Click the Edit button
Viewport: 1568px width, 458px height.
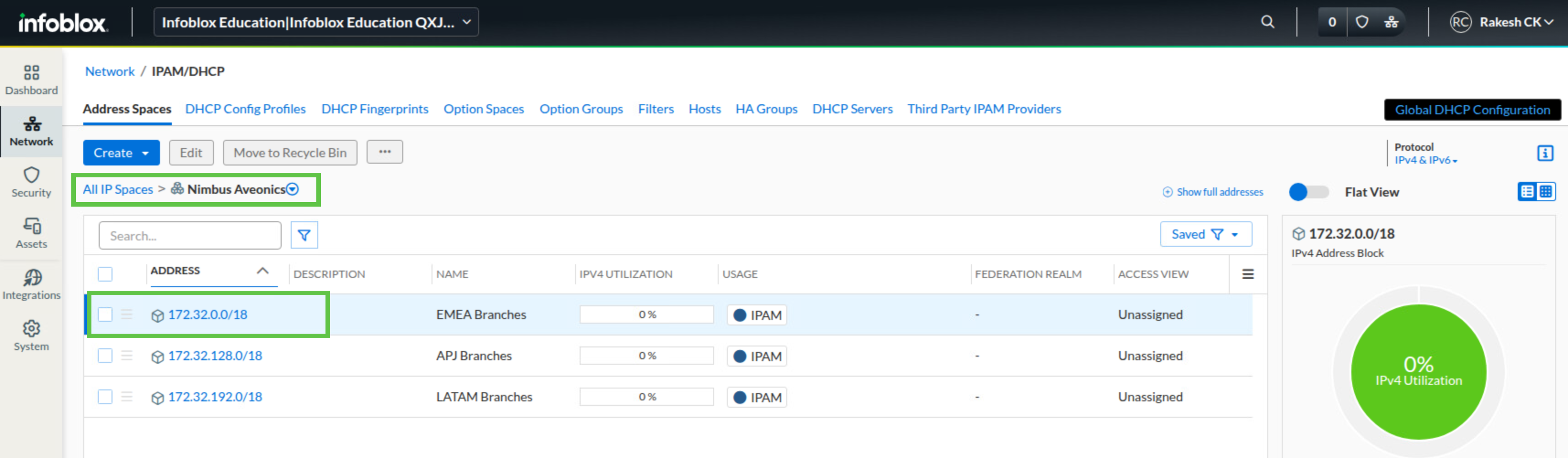coord(191,153)
